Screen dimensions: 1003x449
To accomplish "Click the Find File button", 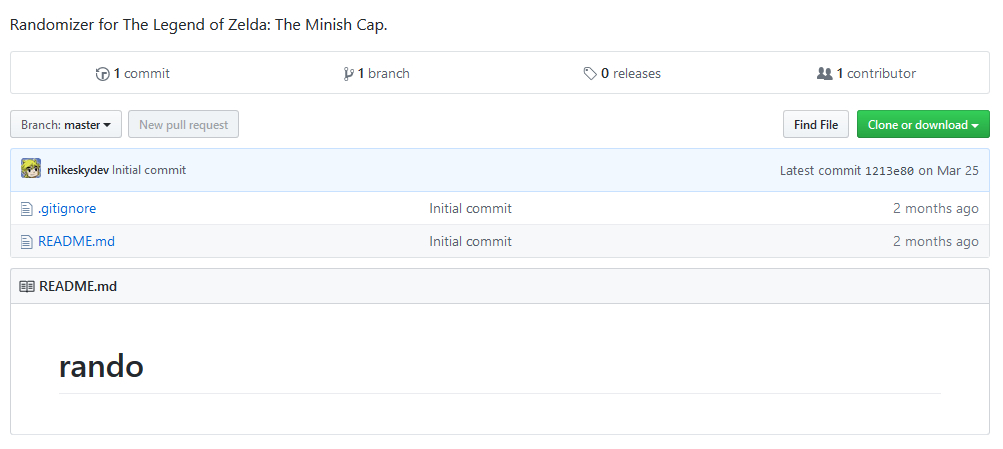I will pyautogui.click(x=816, y=124).
